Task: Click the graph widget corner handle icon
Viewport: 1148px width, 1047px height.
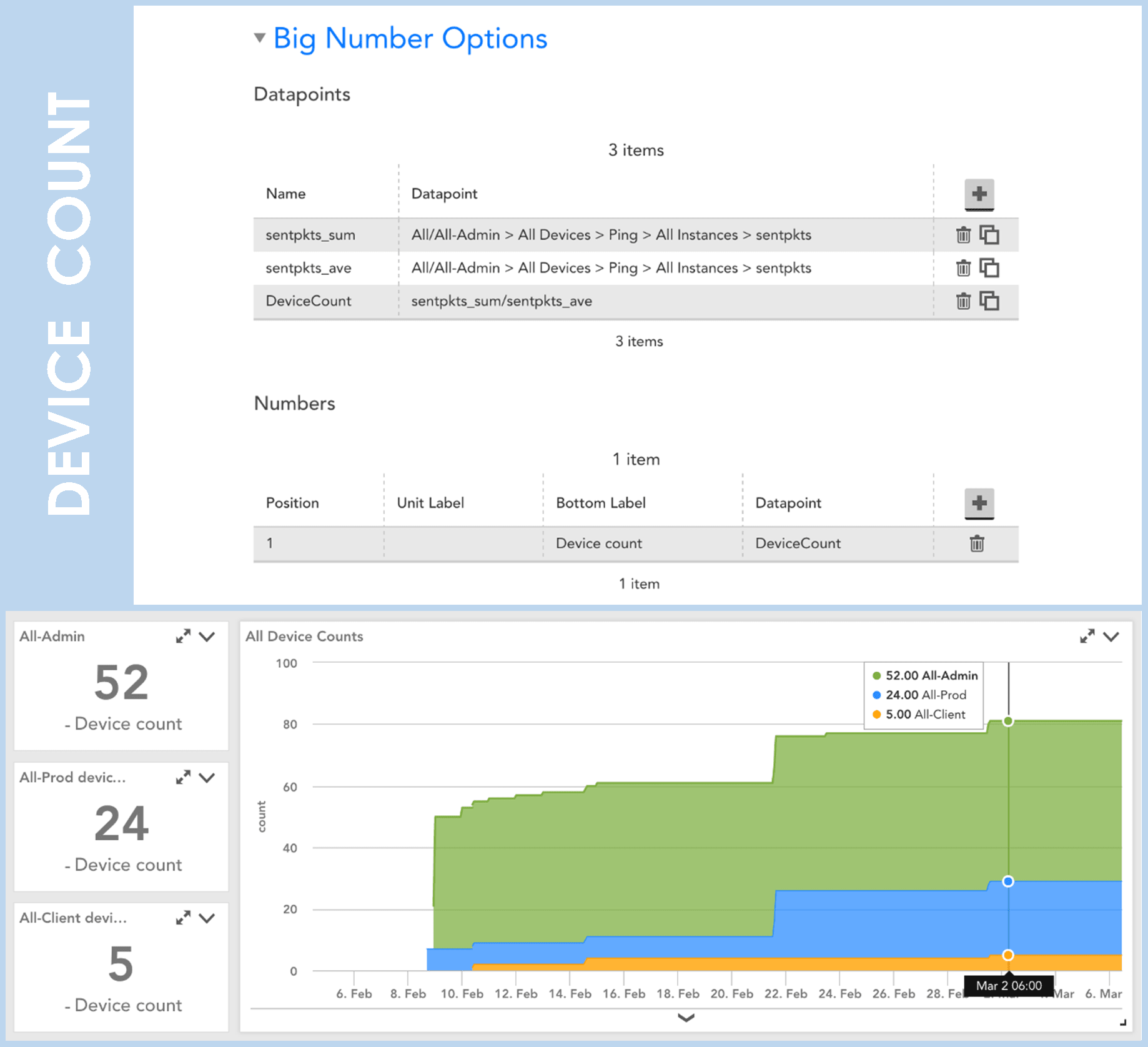Action: (1123, 1023)
